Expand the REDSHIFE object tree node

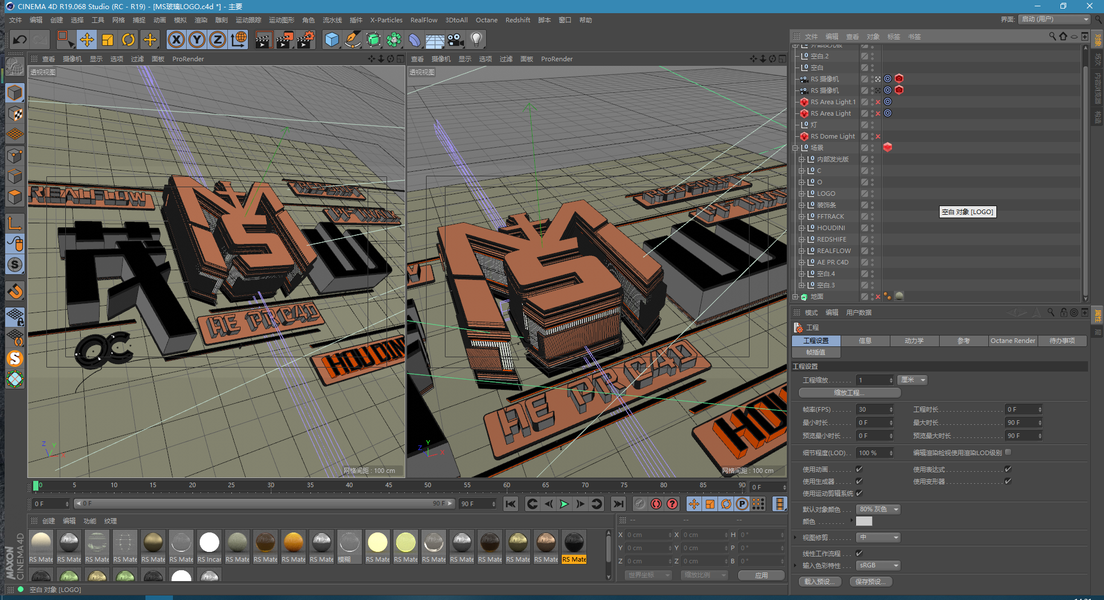point(801,239)
